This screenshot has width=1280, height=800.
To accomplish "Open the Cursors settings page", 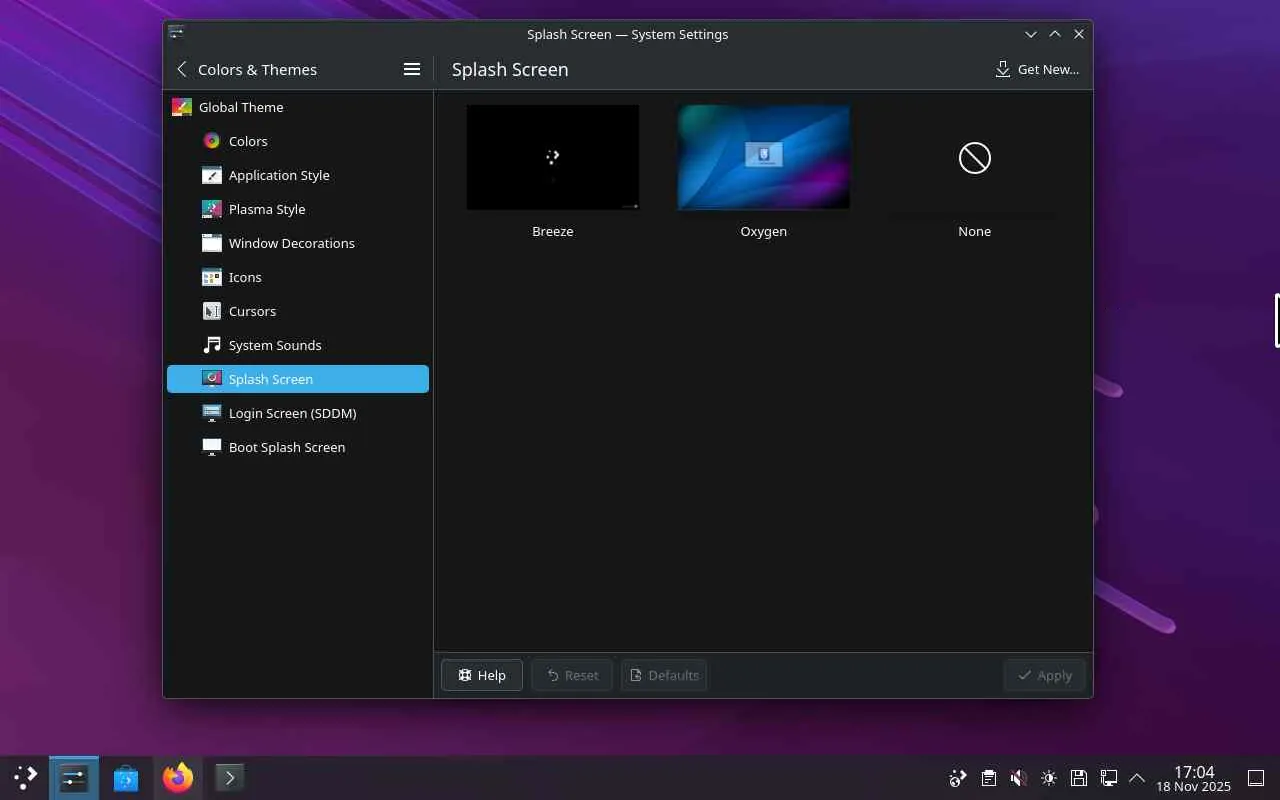I will (298, 311).
